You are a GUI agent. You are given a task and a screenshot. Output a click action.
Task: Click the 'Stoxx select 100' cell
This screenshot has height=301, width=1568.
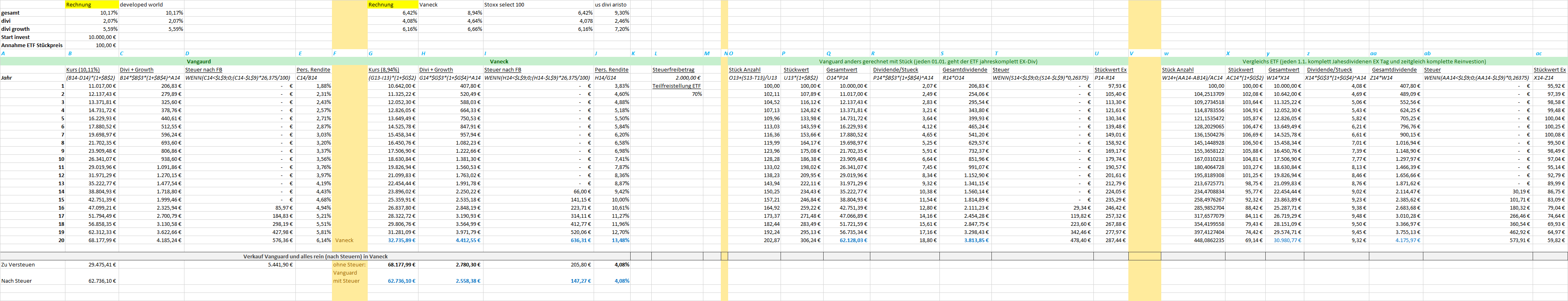point(504,5)
